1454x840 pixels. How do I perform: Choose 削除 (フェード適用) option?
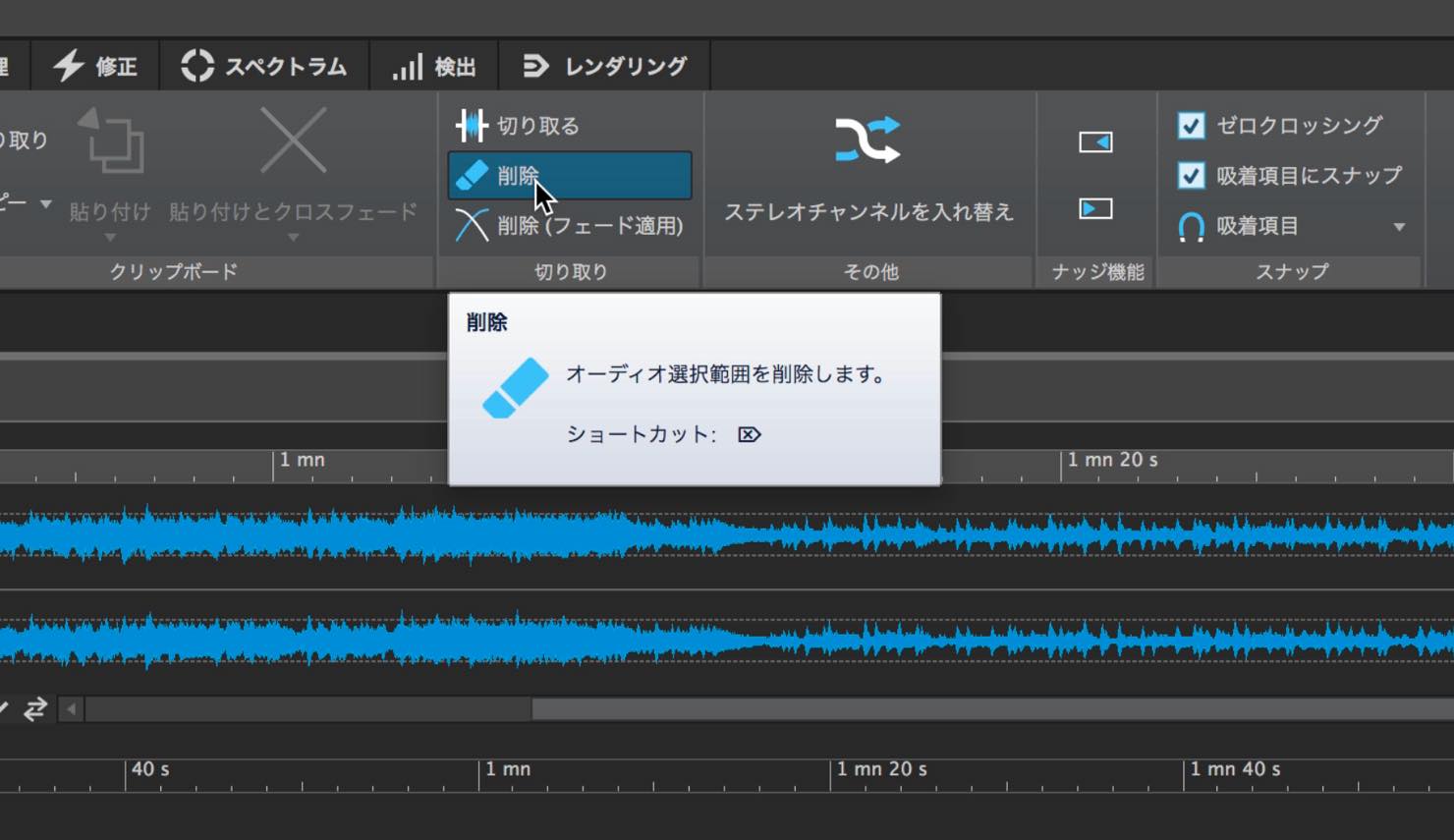tap(570, 225)
